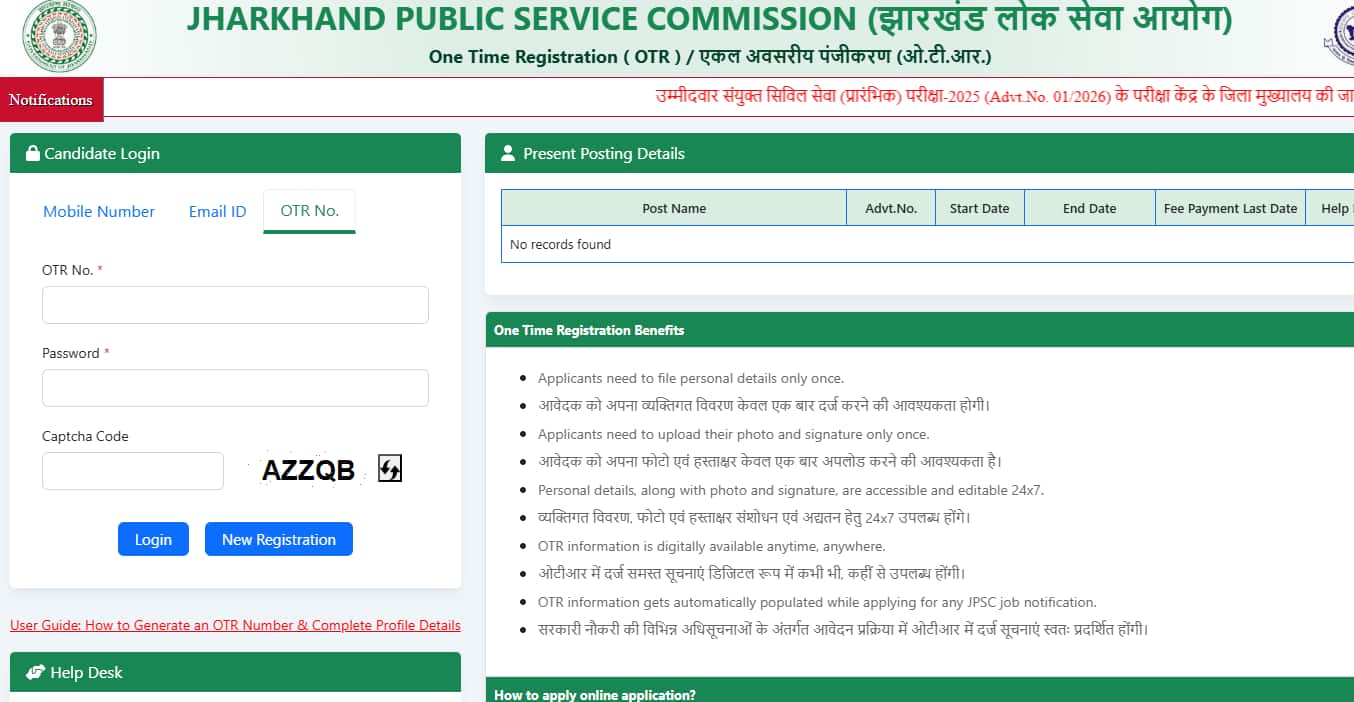Click the Jharkhand government emblem logo
This screenshot has width=1354, height=702.
pos(60,36)
